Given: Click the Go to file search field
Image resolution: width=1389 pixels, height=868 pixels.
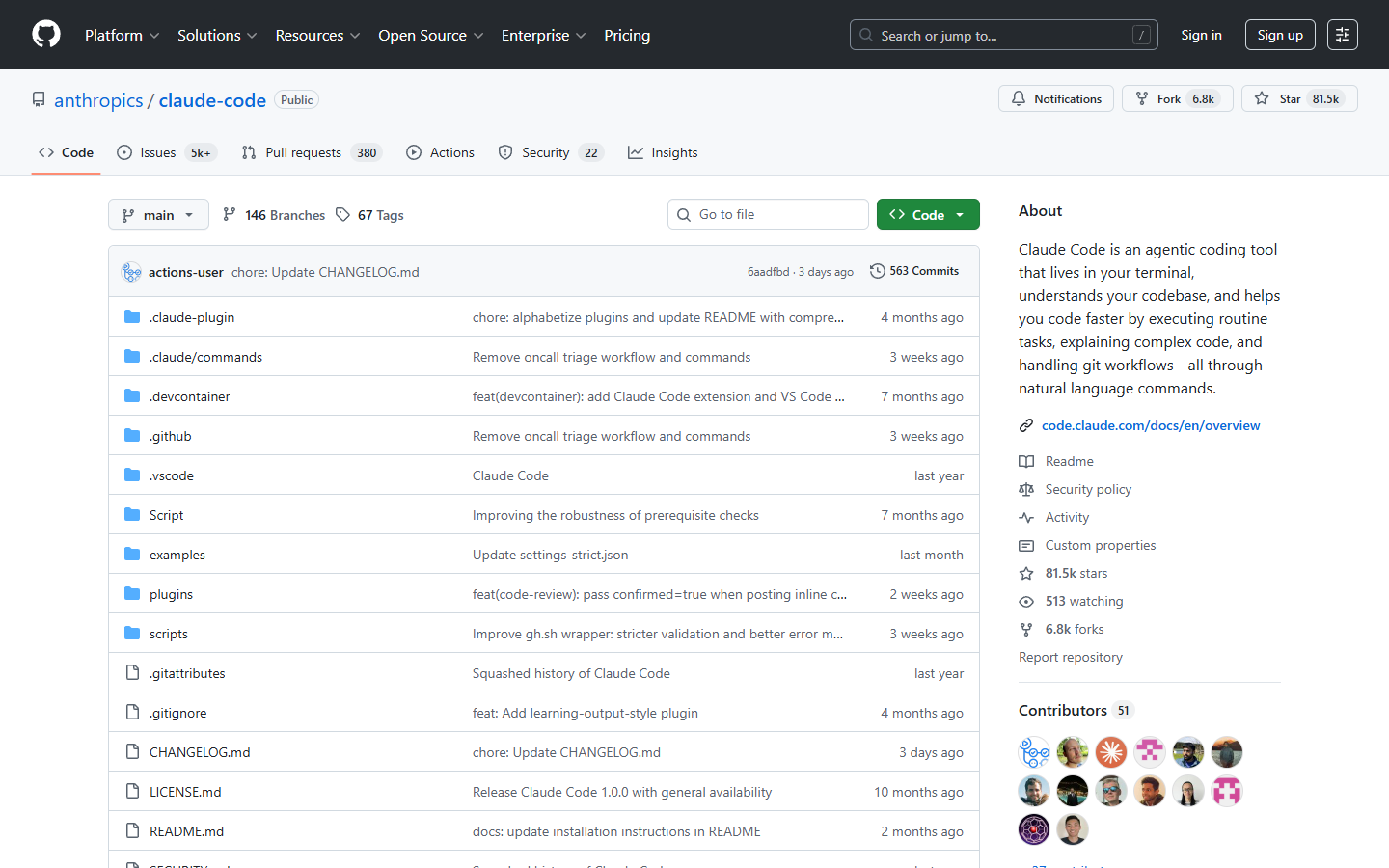Looking at the screenshot, I should (x=768, y=213).
